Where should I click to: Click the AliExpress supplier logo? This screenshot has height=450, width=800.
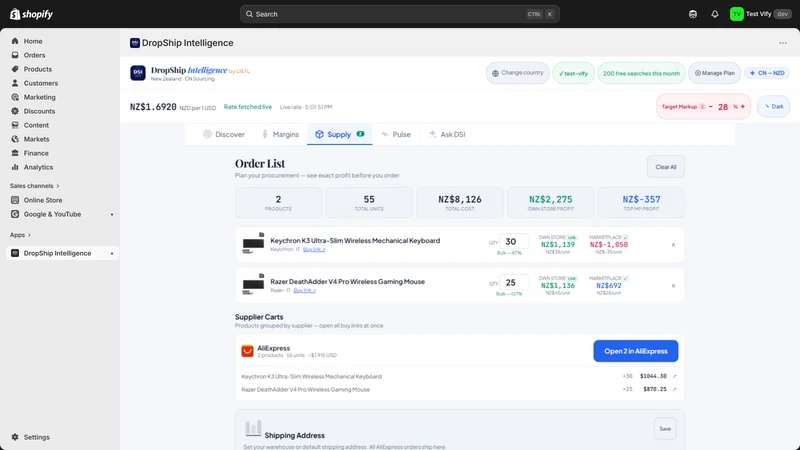tap(247, 351)
